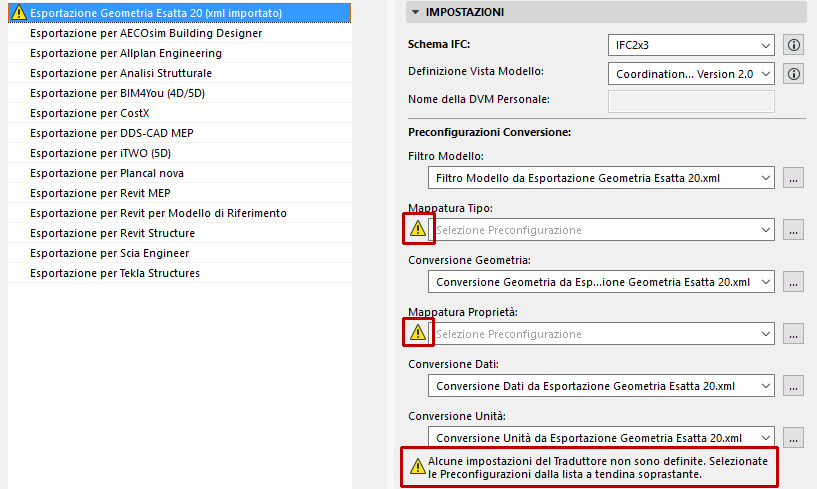Open options button for Conversione Dati
Screen dimensions: 817x489
click(794, 386)
